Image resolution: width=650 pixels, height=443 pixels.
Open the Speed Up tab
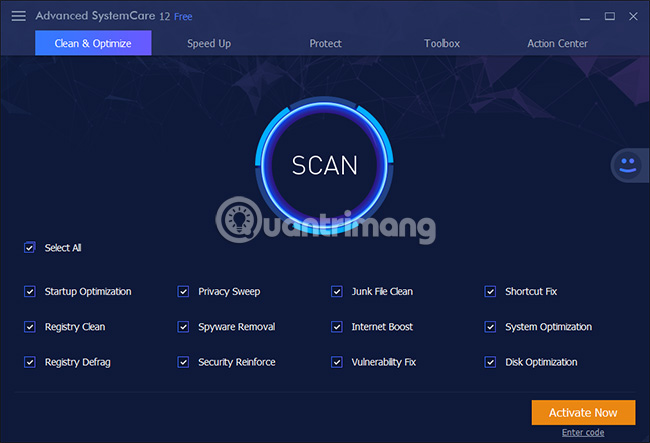click(209, 44)
